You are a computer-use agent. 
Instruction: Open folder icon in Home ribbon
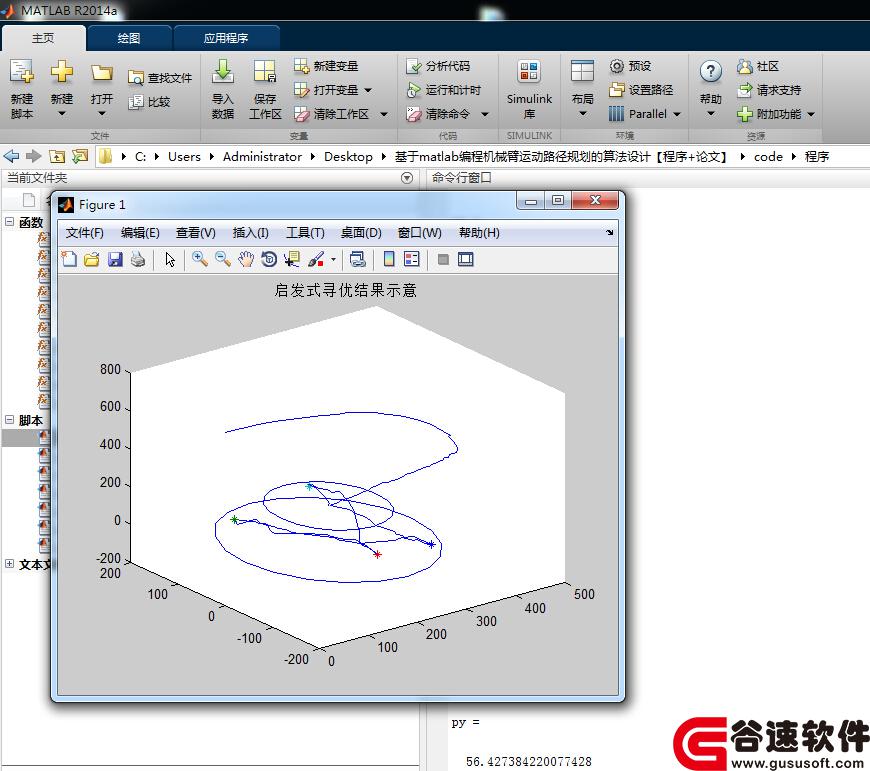pos(102,73)
